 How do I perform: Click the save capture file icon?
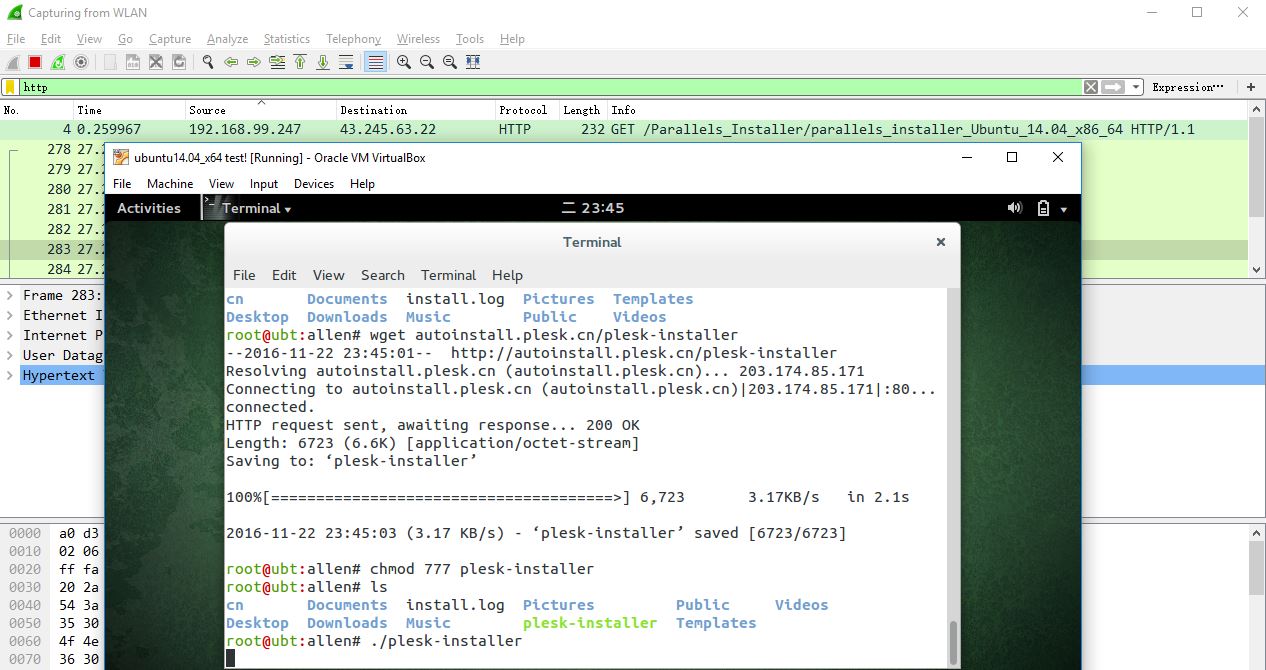[x=132, y=62]
